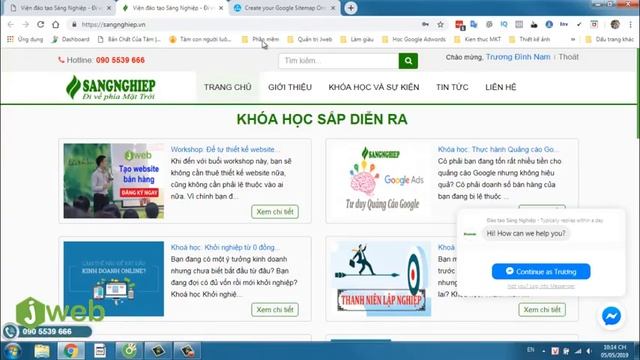Bookmark the page with the star icon
The height and width of the screenshot is (360, 640).
tap(440, 24)
